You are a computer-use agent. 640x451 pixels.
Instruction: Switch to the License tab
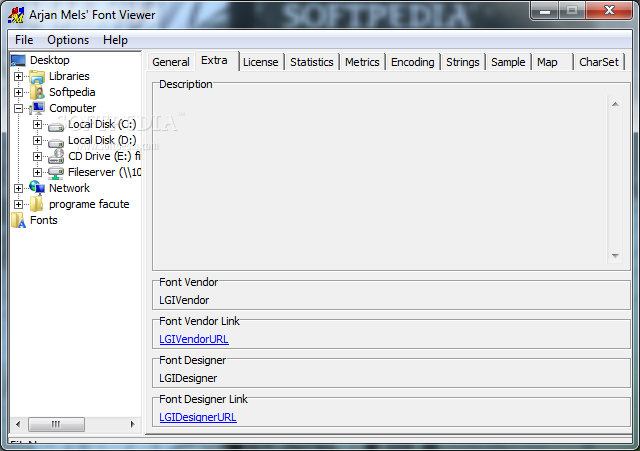pyautogui.click(x=260, y=62)
